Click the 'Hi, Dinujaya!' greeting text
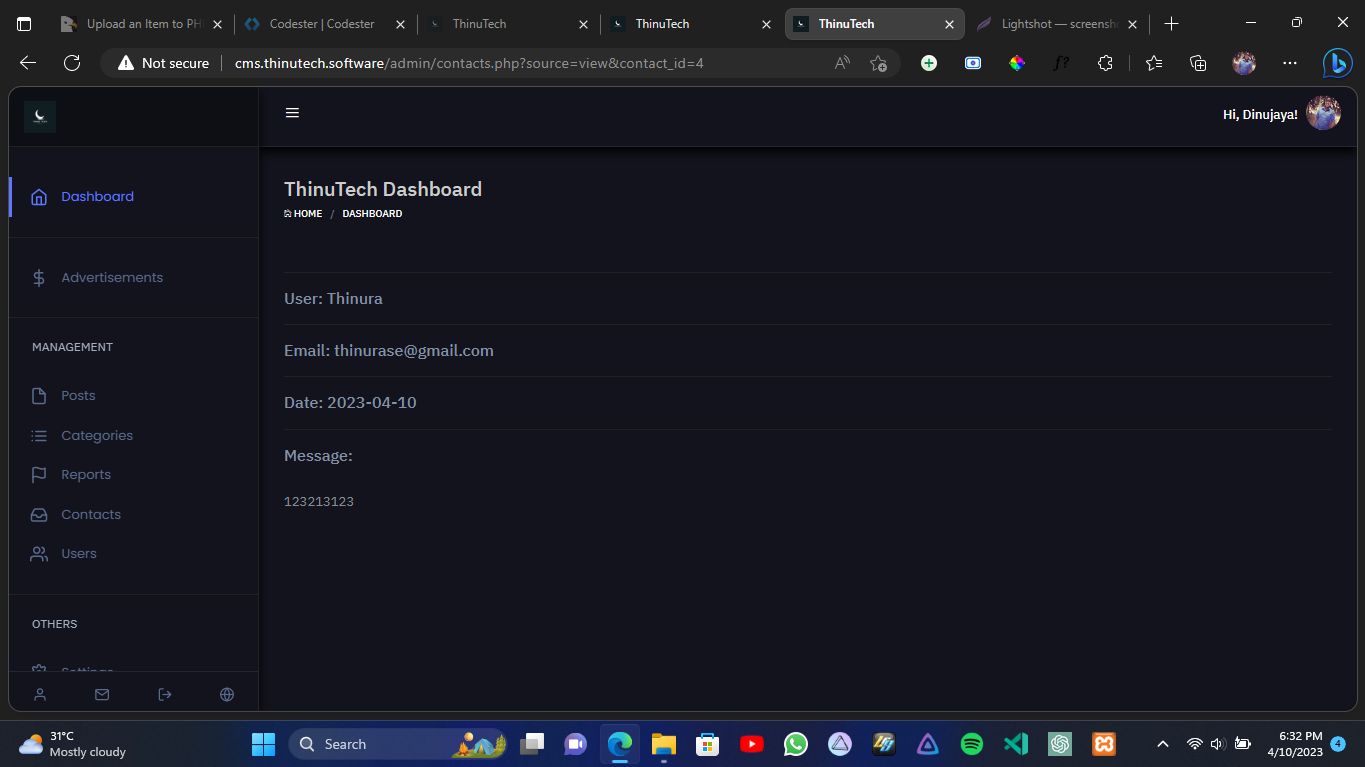 pyautogui.click(x=1260, y=115)
